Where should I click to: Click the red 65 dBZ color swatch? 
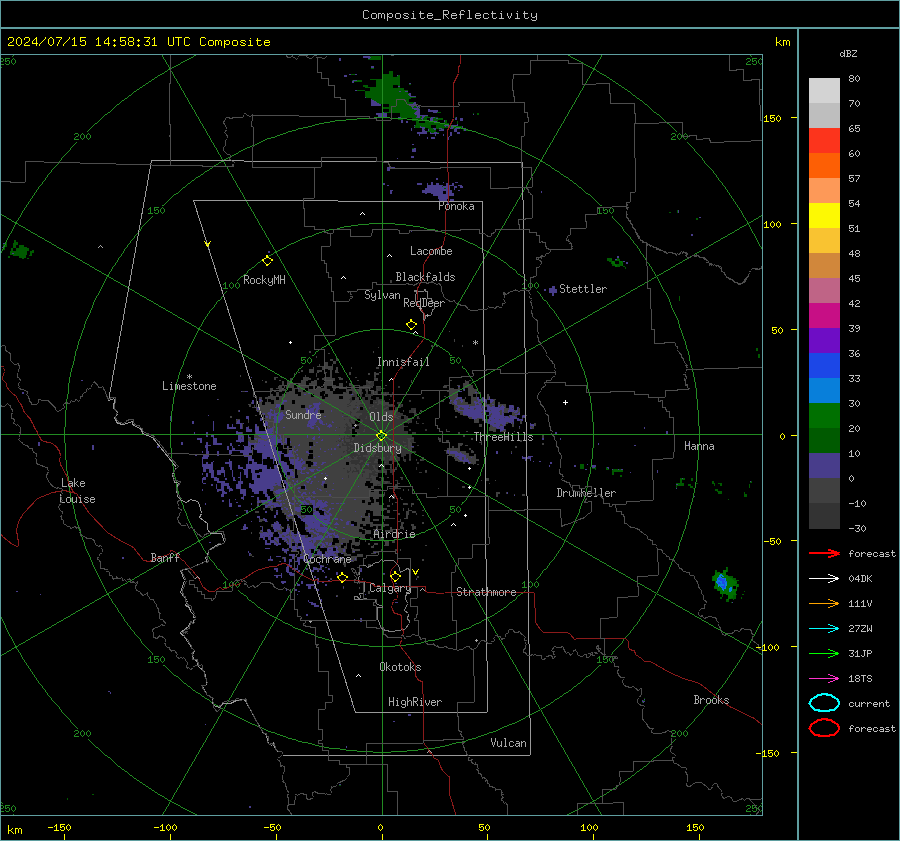pos(824,141)
